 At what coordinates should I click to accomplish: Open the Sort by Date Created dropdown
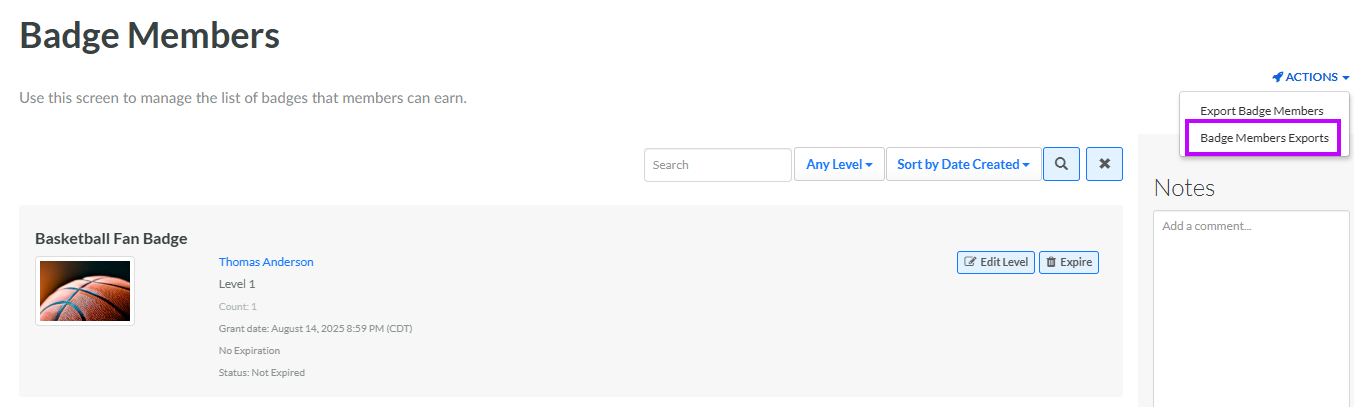click(963, 164)
